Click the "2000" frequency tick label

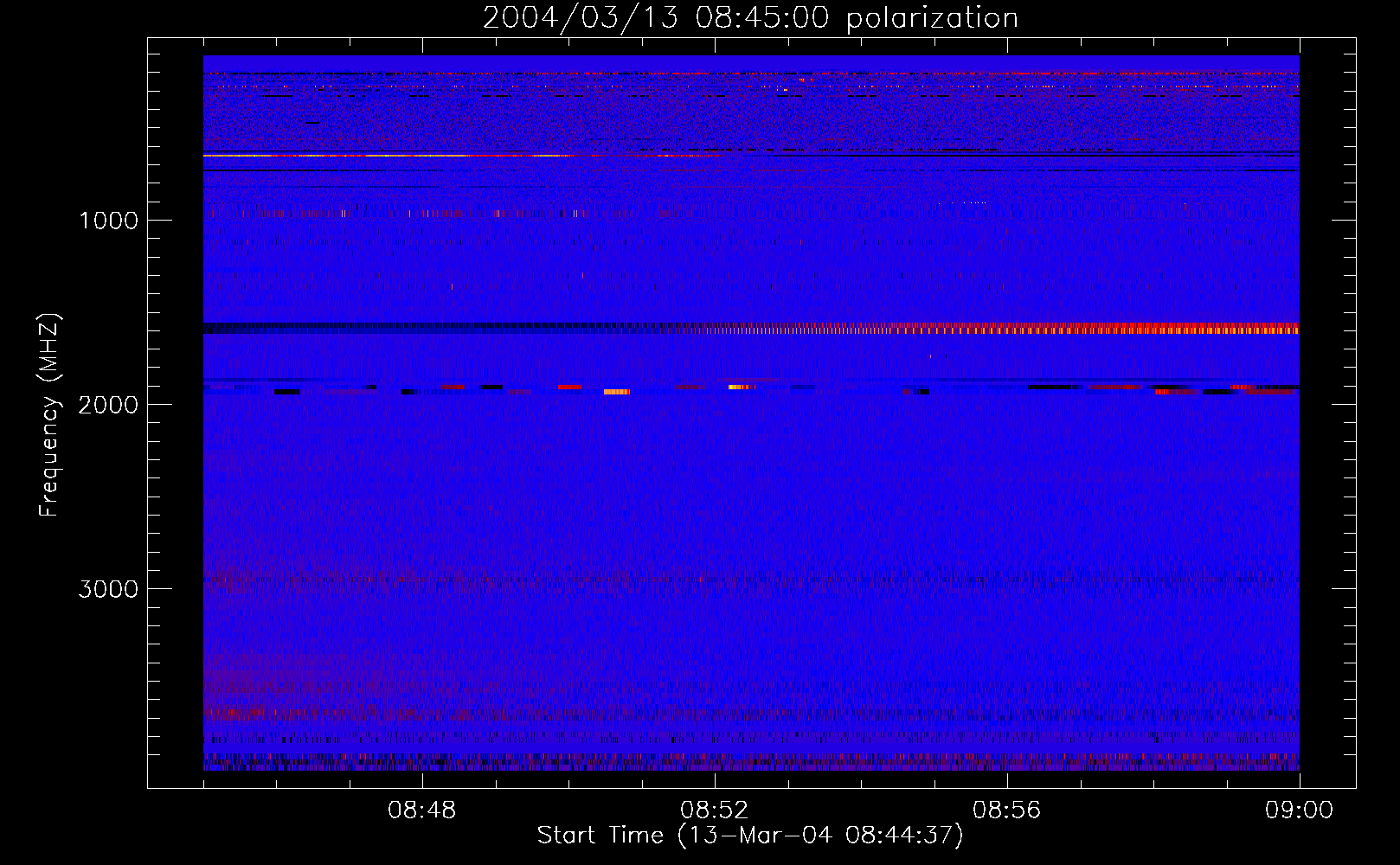[x=108, y=405]
